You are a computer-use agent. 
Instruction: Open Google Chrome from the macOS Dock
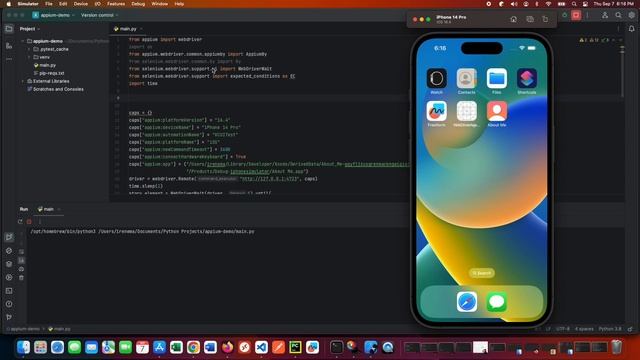click(x=193, y=347)
